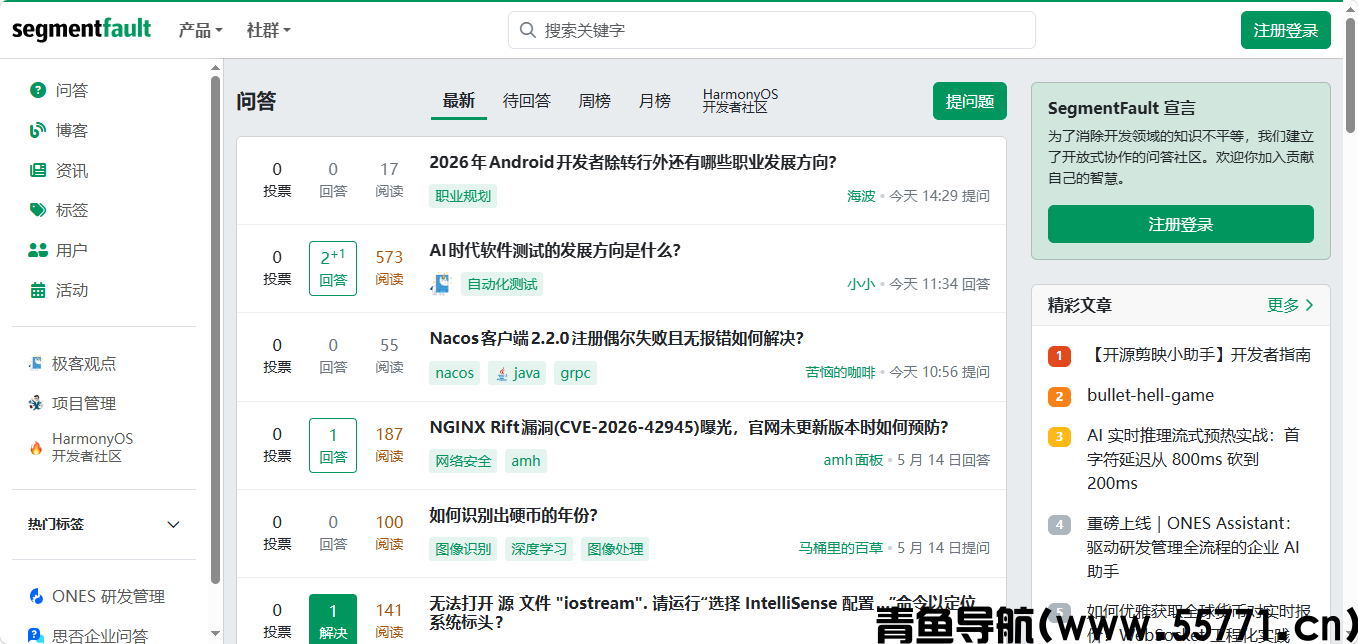Open the NGINX Rift漏洞 question
Image resolution: width=1358 pixels, height=644 pixels.
pyautogui.click(x=689, y=427)
